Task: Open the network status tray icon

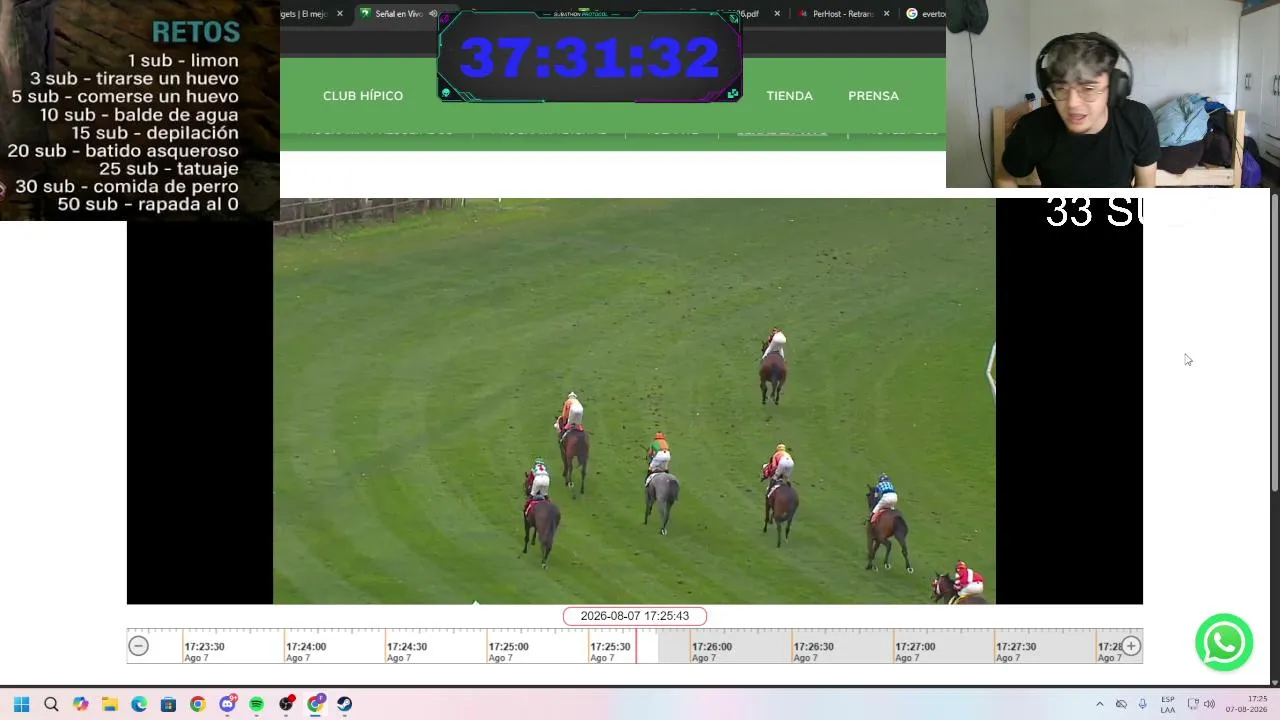Action: click(1193, 704)
